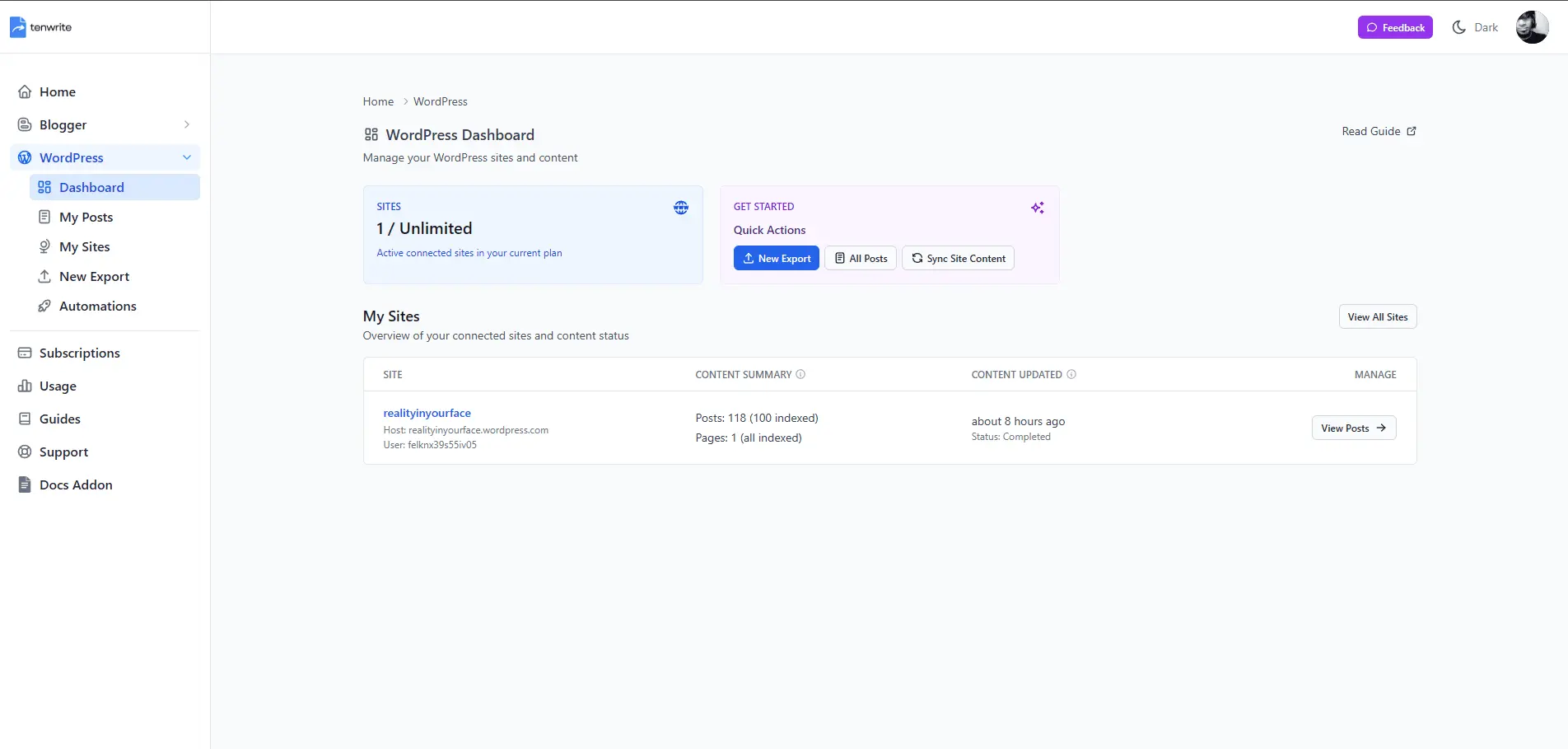The image size is (1568, 749).
Task: Open New Export in sidebar
Action: [x=114, y=276]
